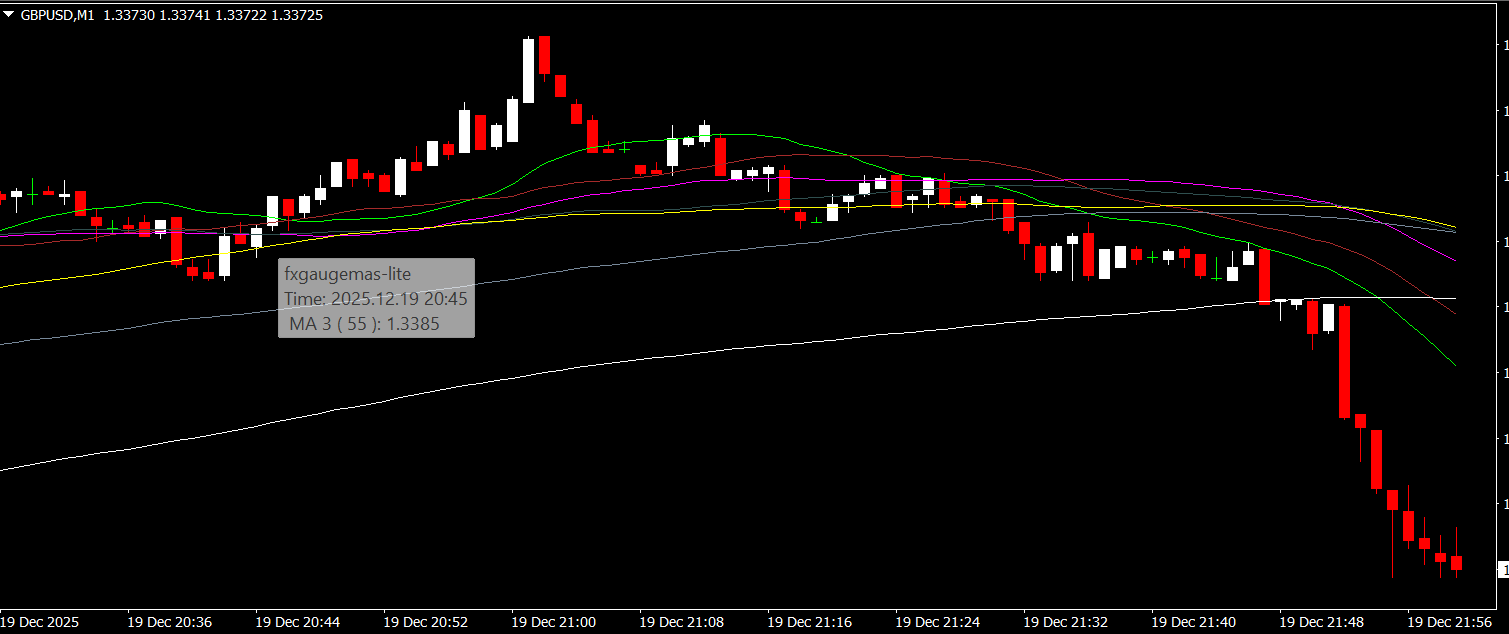Click the triangle arrow beside GBPUSD,M1
This screenshot has height=634, width=1509.
tap(9, 16)
